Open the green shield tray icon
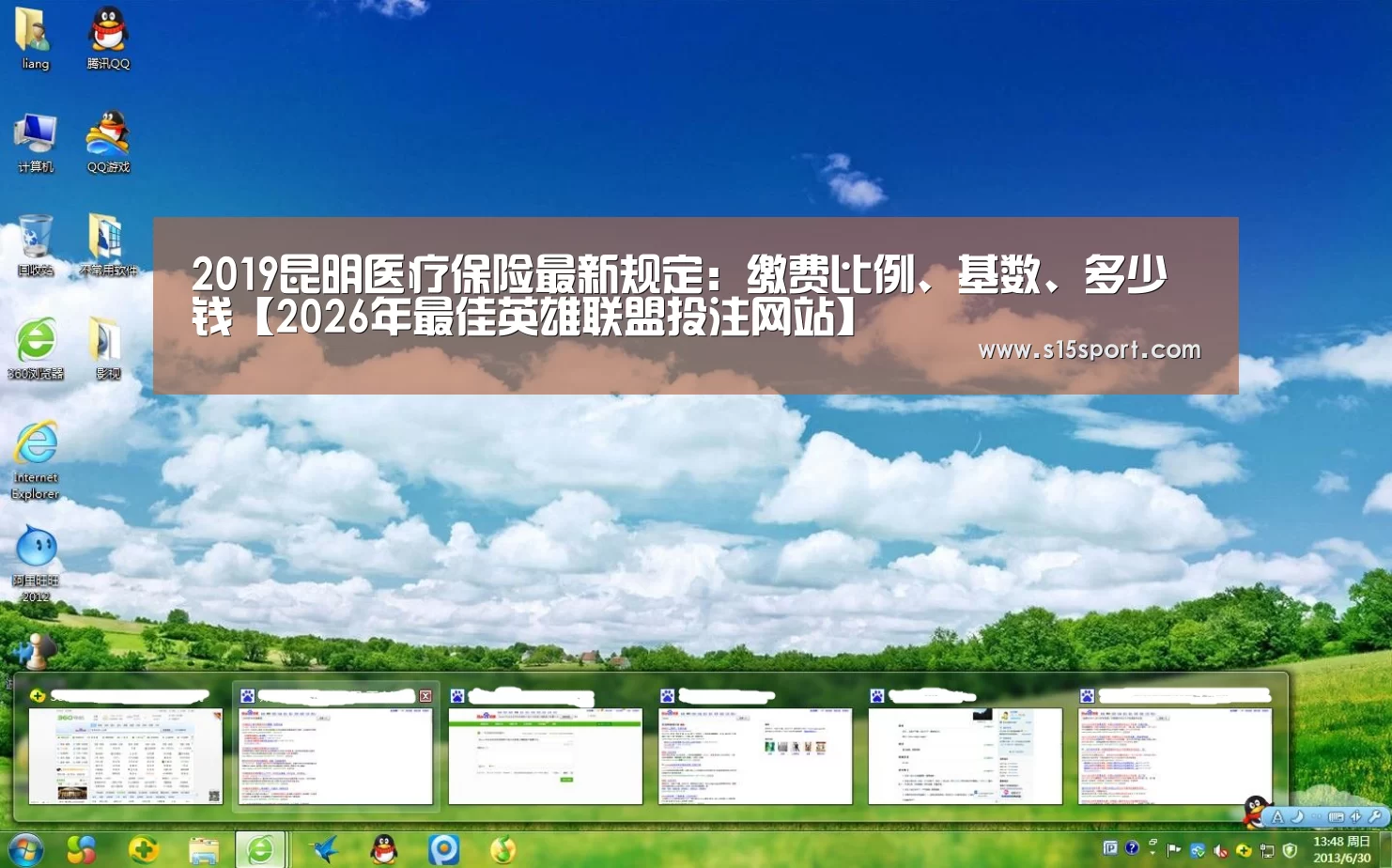Screen dimensions: 1392x868 click(x=1290, y=850)
